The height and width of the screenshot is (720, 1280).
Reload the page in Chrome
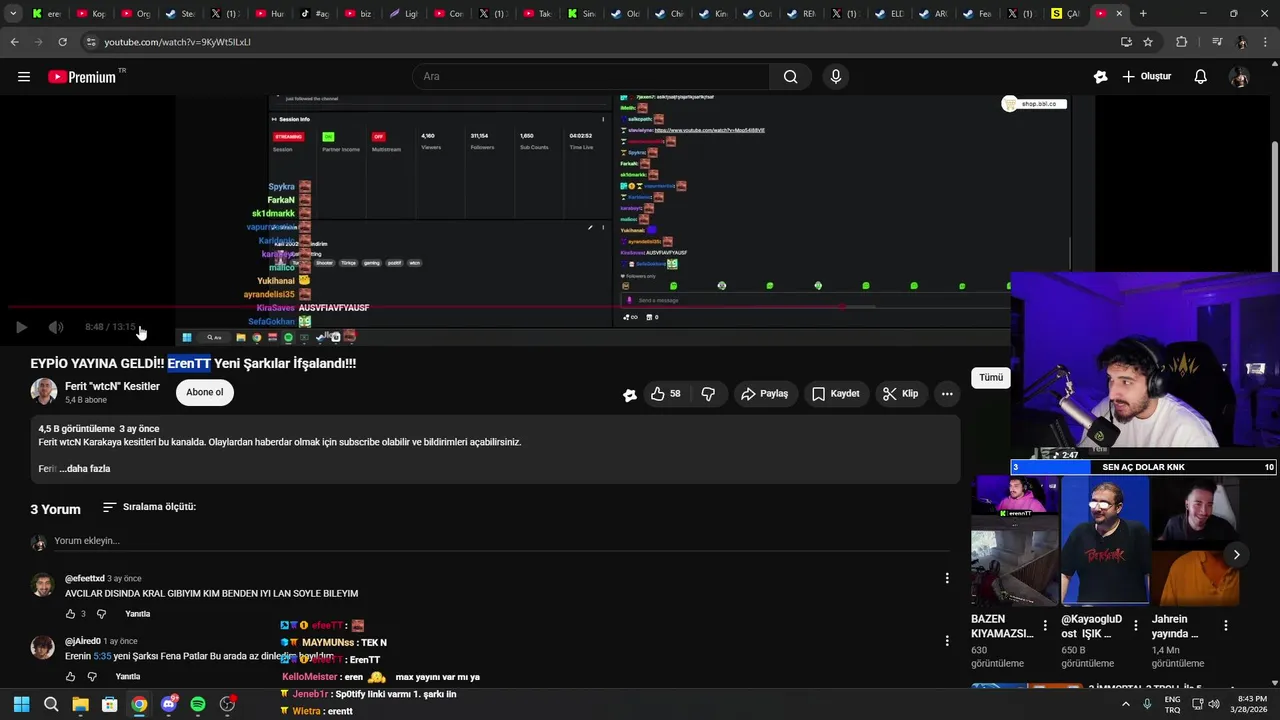tap(62, 42)
